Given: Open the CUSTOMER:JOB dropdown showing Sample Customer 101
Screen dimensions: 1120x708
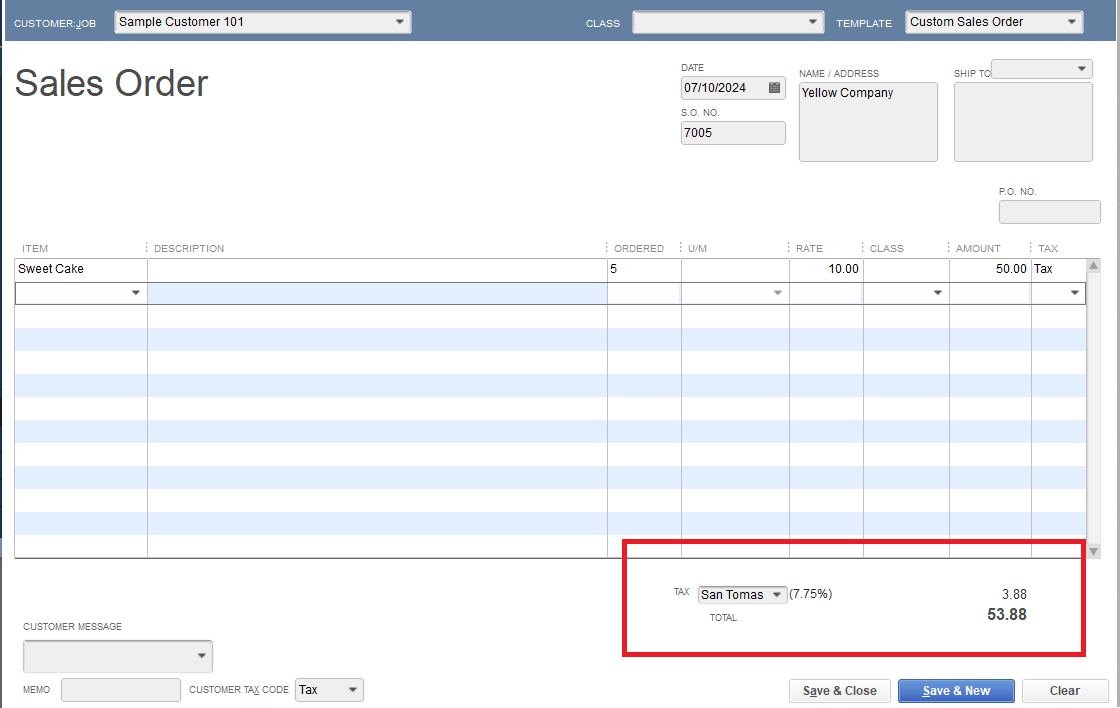Looking at the screenshot, I should [x=400, y=21].
